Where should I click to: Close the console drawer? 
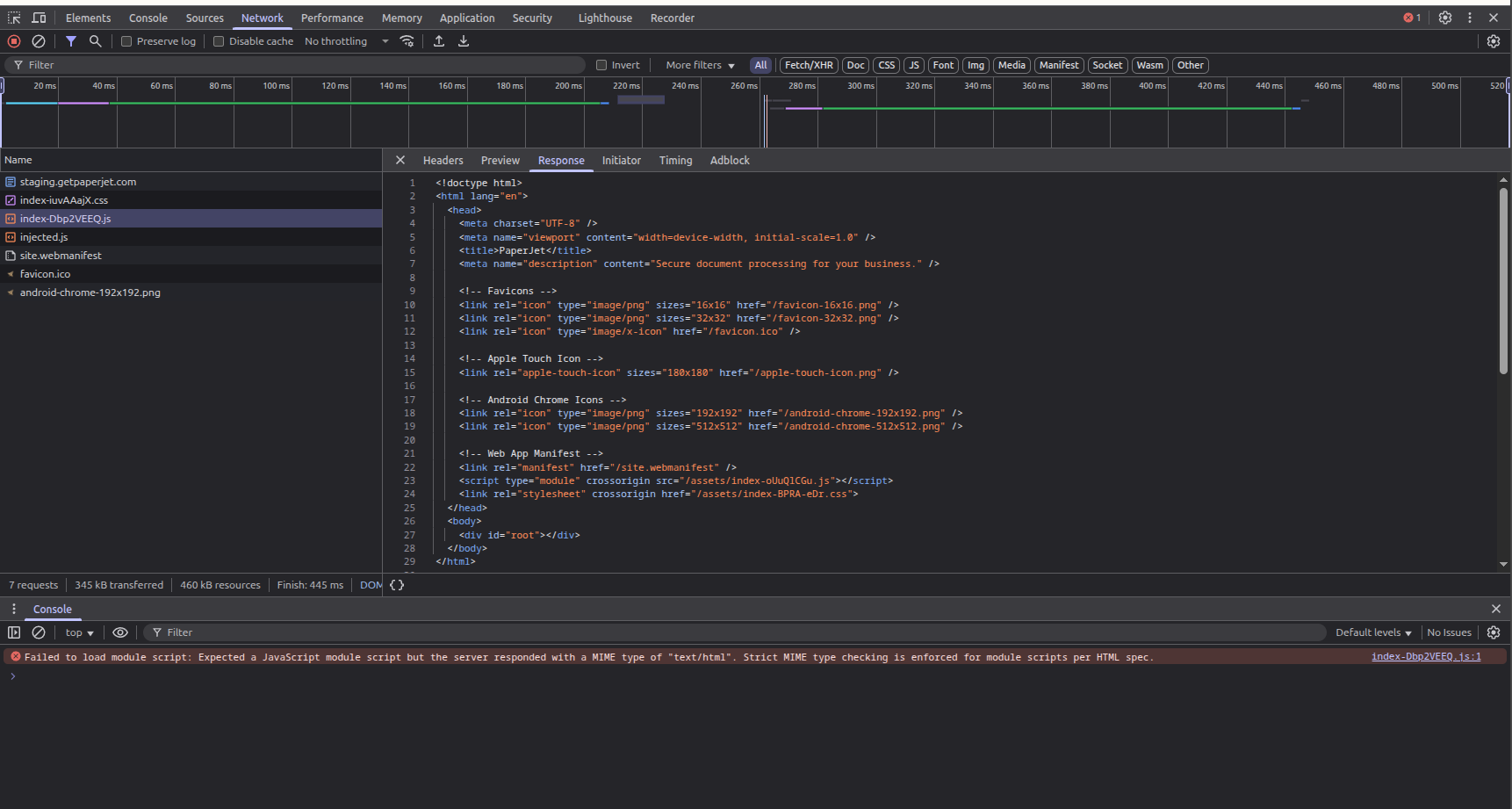point(1496,609)
